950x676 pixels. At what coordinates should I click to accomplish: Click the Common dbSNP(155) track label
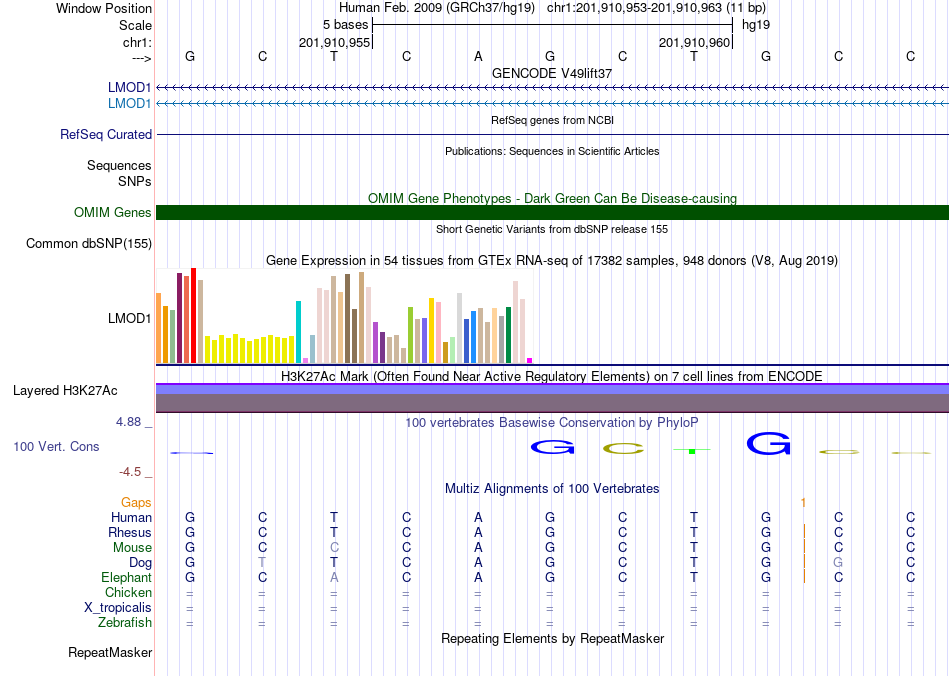[x=88, y=244]
